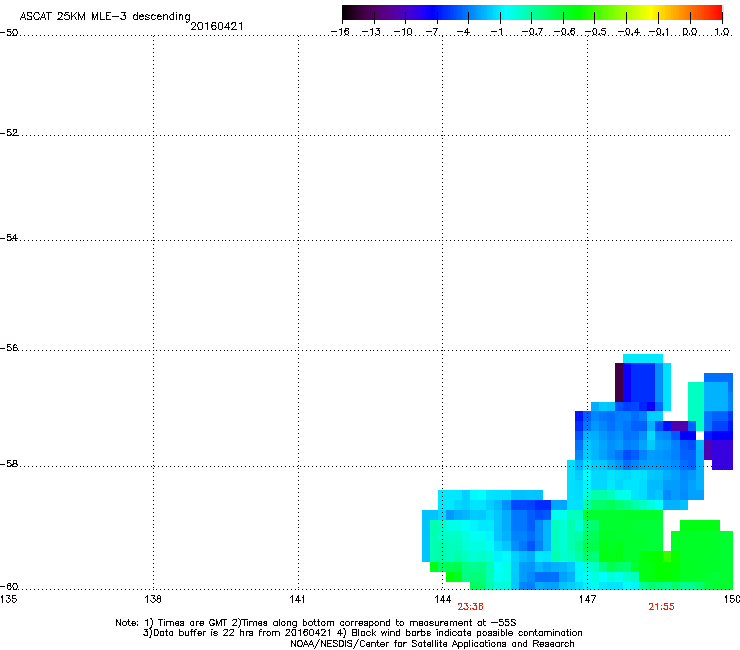Click the "-50" latitude axis label
Image resolution: width=740 pixels, height=650 pixels.
point(9,33)
